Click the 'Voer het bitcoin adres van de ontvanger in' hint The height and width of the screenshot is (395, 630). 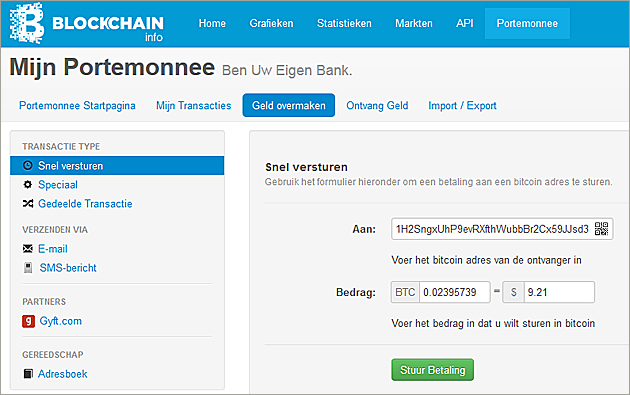[487, 260]
